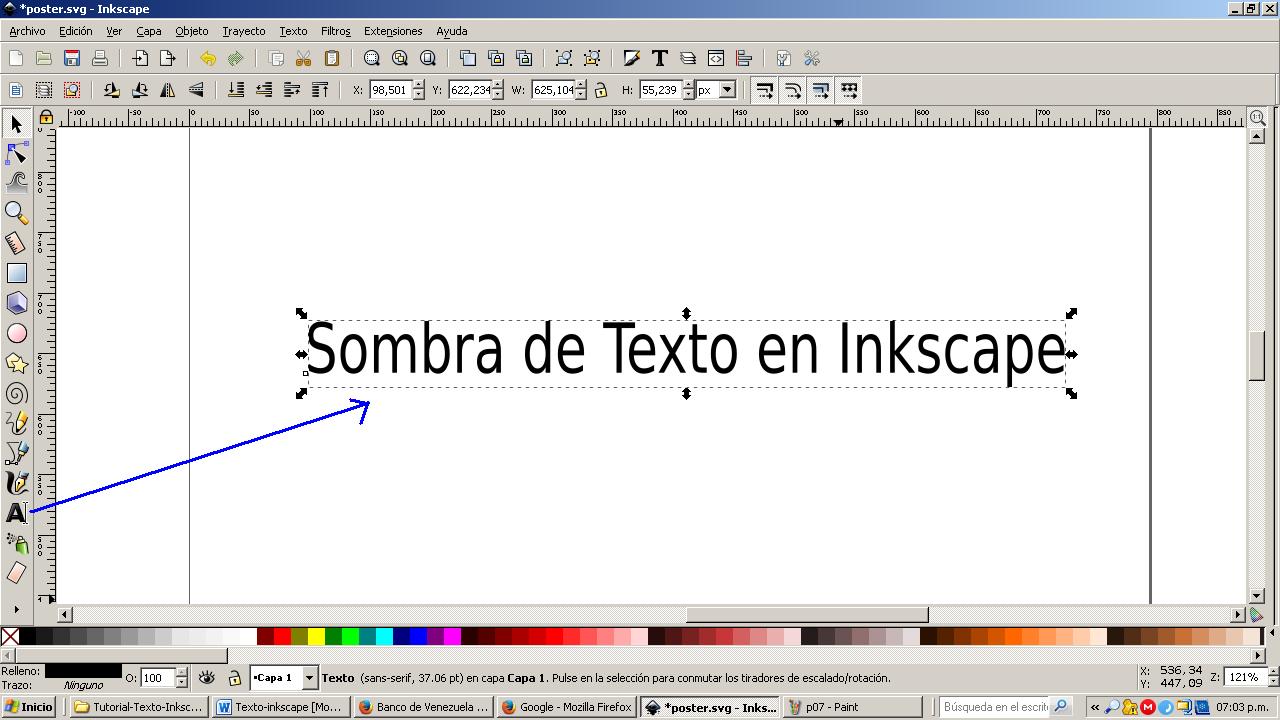Click the Save document icon
The width and height of the screenshot is (1280, 720).
click(x=72, y=58)
